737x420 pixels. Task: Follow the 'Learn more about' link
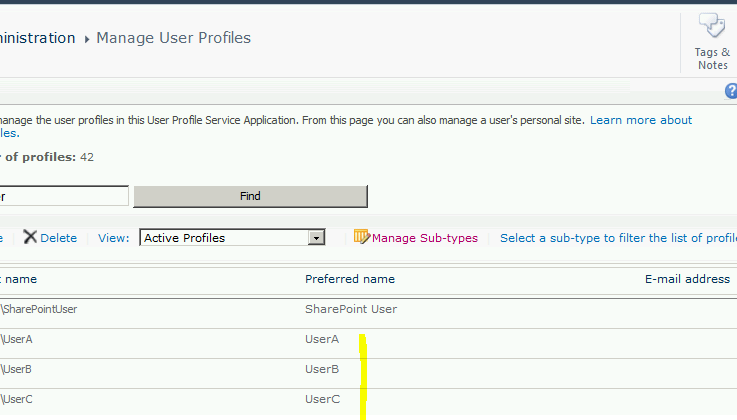[640, 120]
